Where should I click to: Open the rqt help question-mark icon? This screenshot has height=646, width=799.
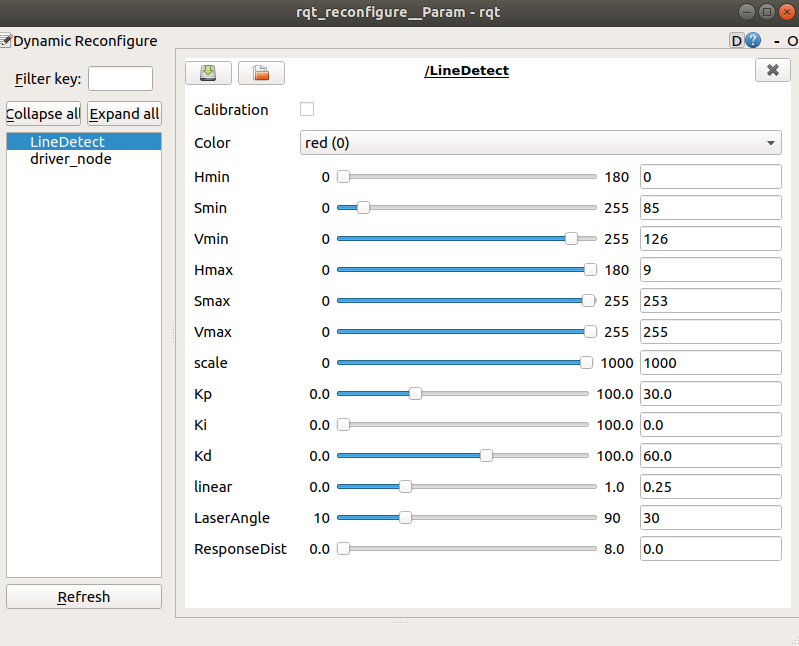(753, 40)
